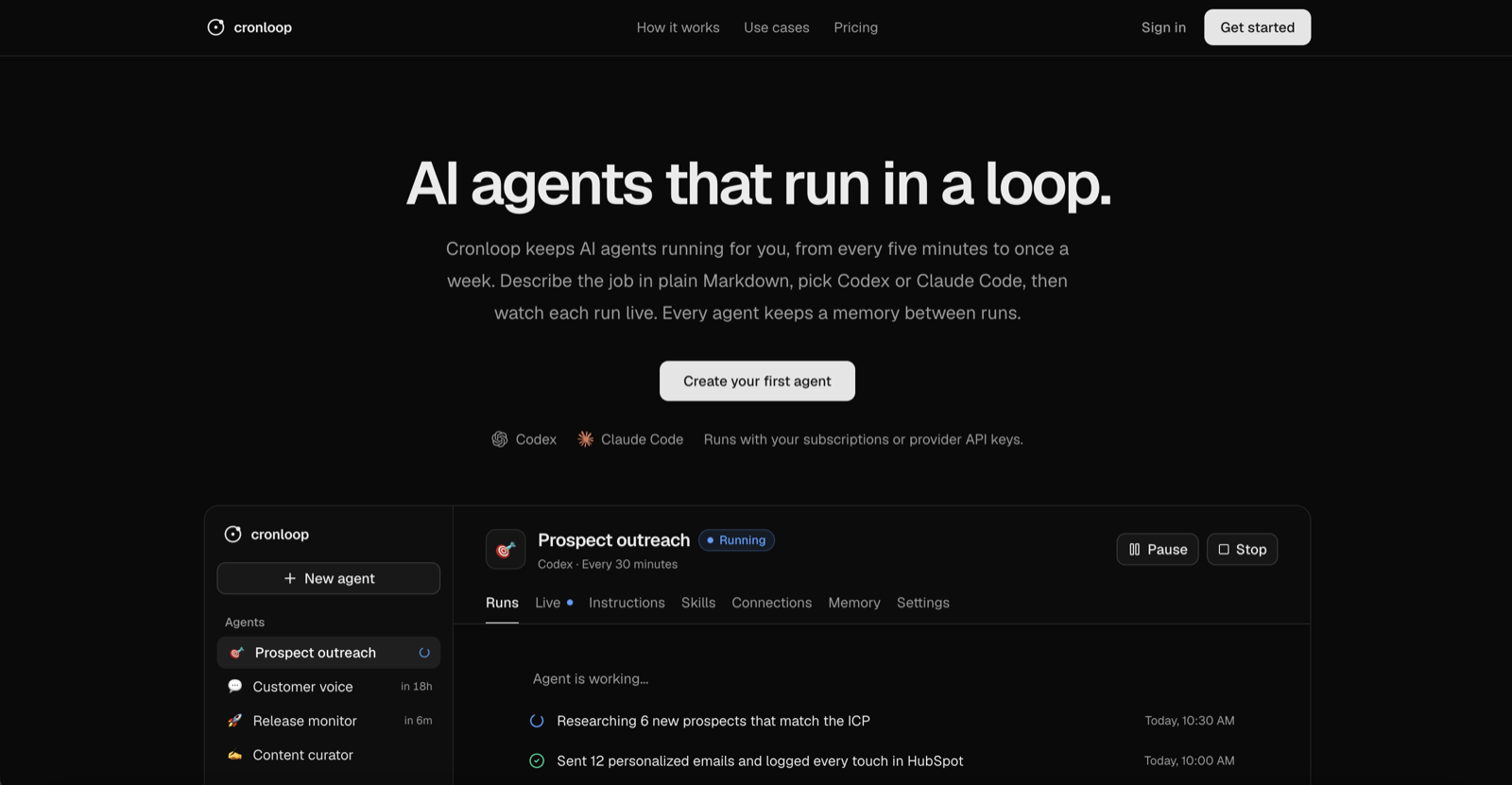Viewport: 1512px width, 785px height.
Task: Click the cronloop logo icon in the header
Action: tap(215, 27)
